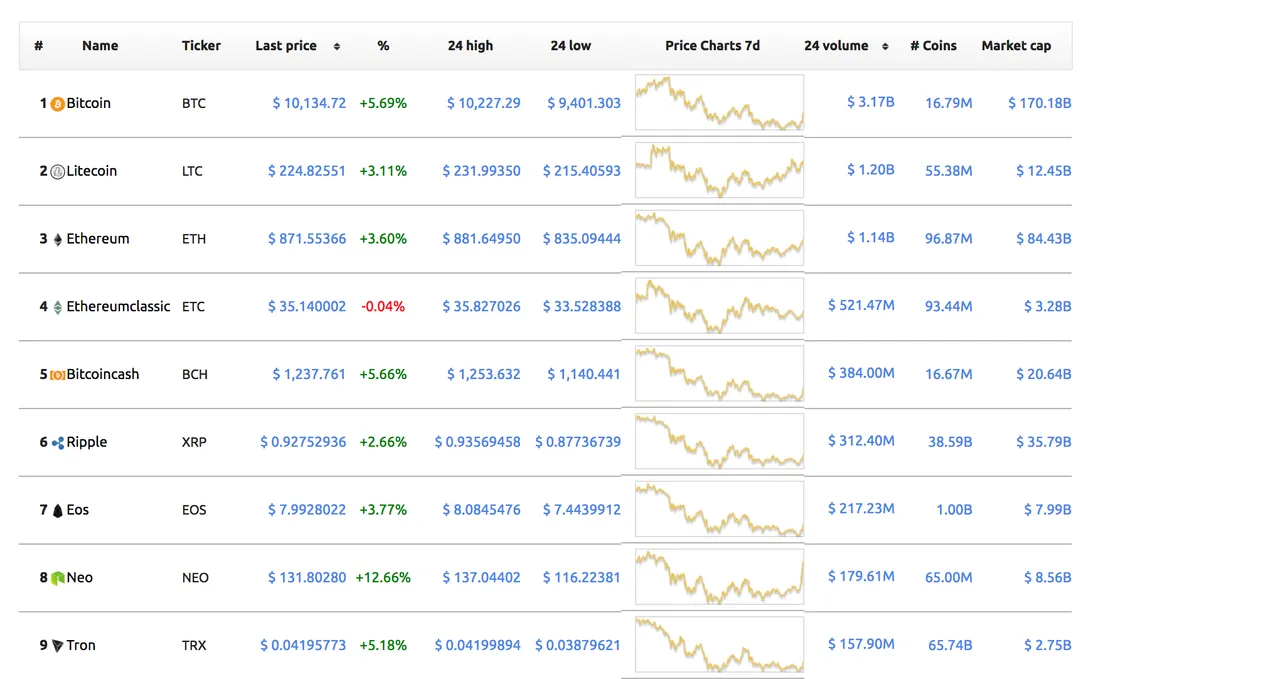This screenshot has width=1280, height=679.
Task: Click Bitcoin market cap $ 170.18B
Action: pos(1040,103)
